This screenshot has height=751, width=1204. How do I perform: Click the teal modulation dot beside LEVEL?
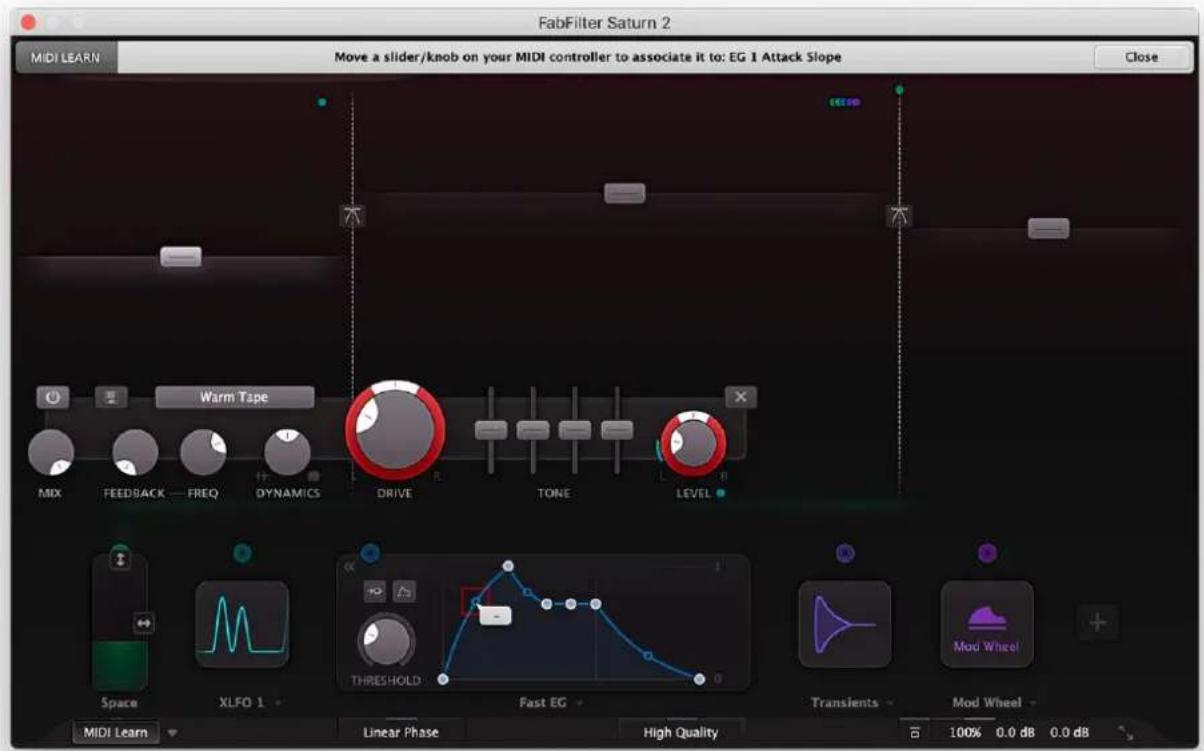pos(721,493)
